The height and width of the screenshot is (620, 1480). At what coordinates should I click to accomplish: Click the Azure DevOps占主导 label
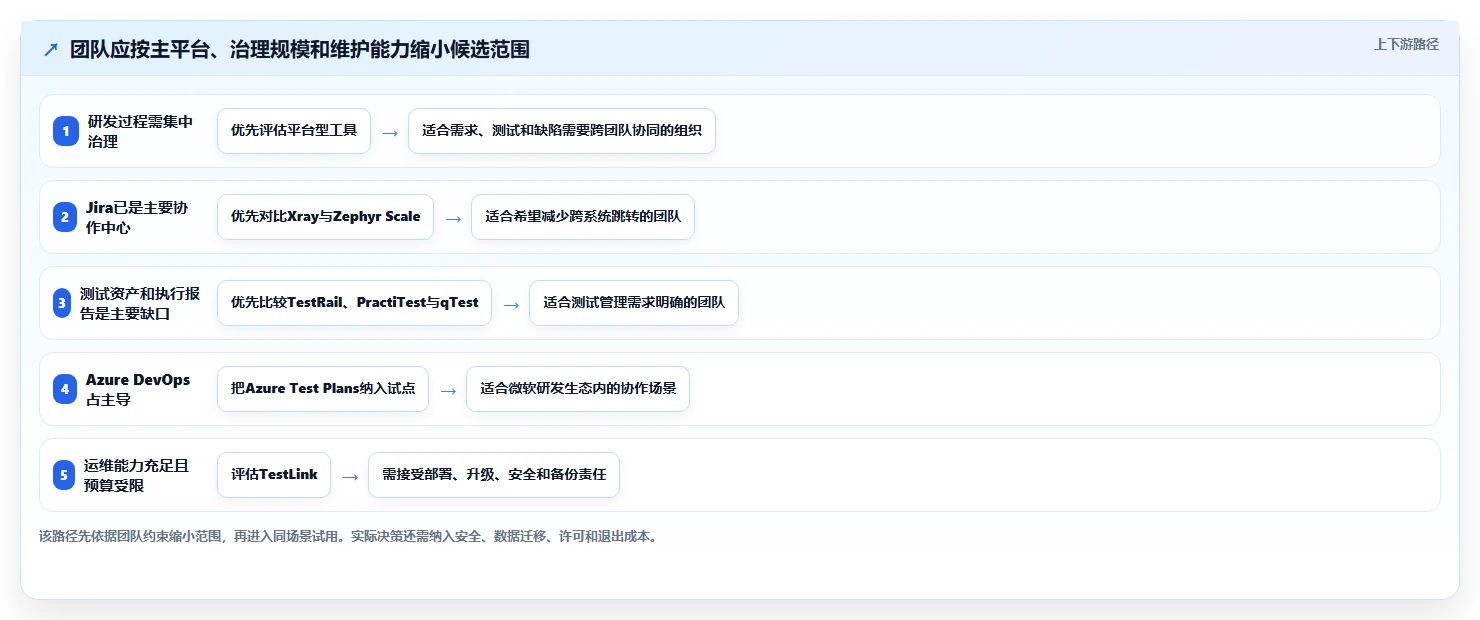tap(138, 389)
